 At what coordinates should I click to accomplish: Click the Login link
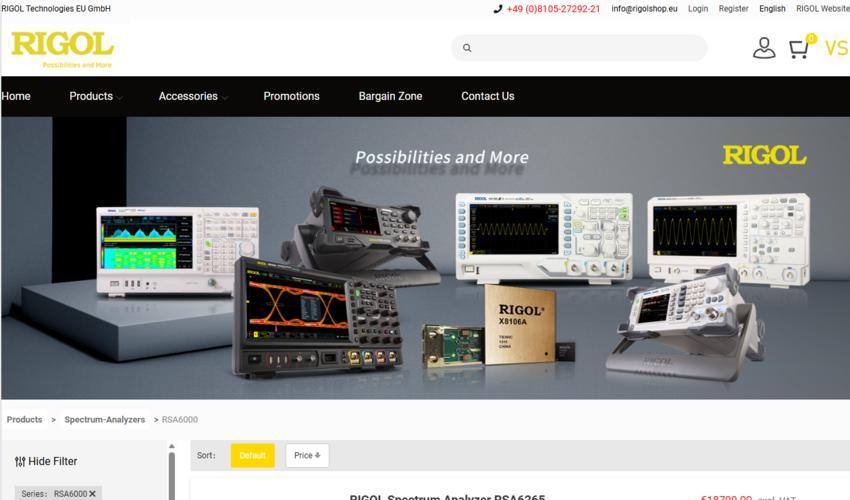coord(698,9)
